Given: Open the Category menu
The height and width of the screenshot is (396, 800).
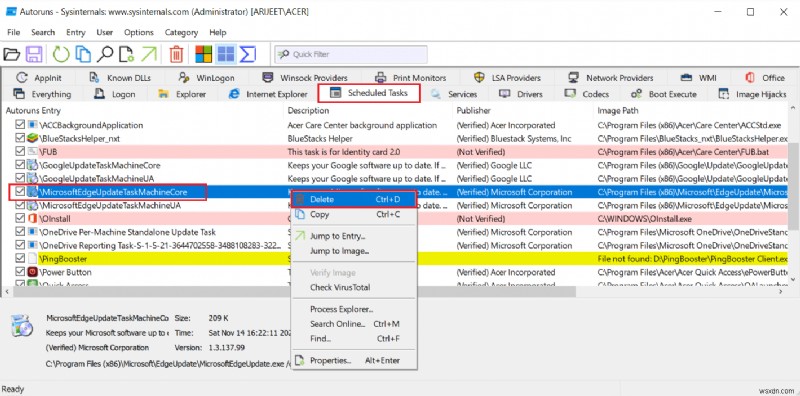Looking at the screenshot, I should pyautogui.click(x=181, y=32).
